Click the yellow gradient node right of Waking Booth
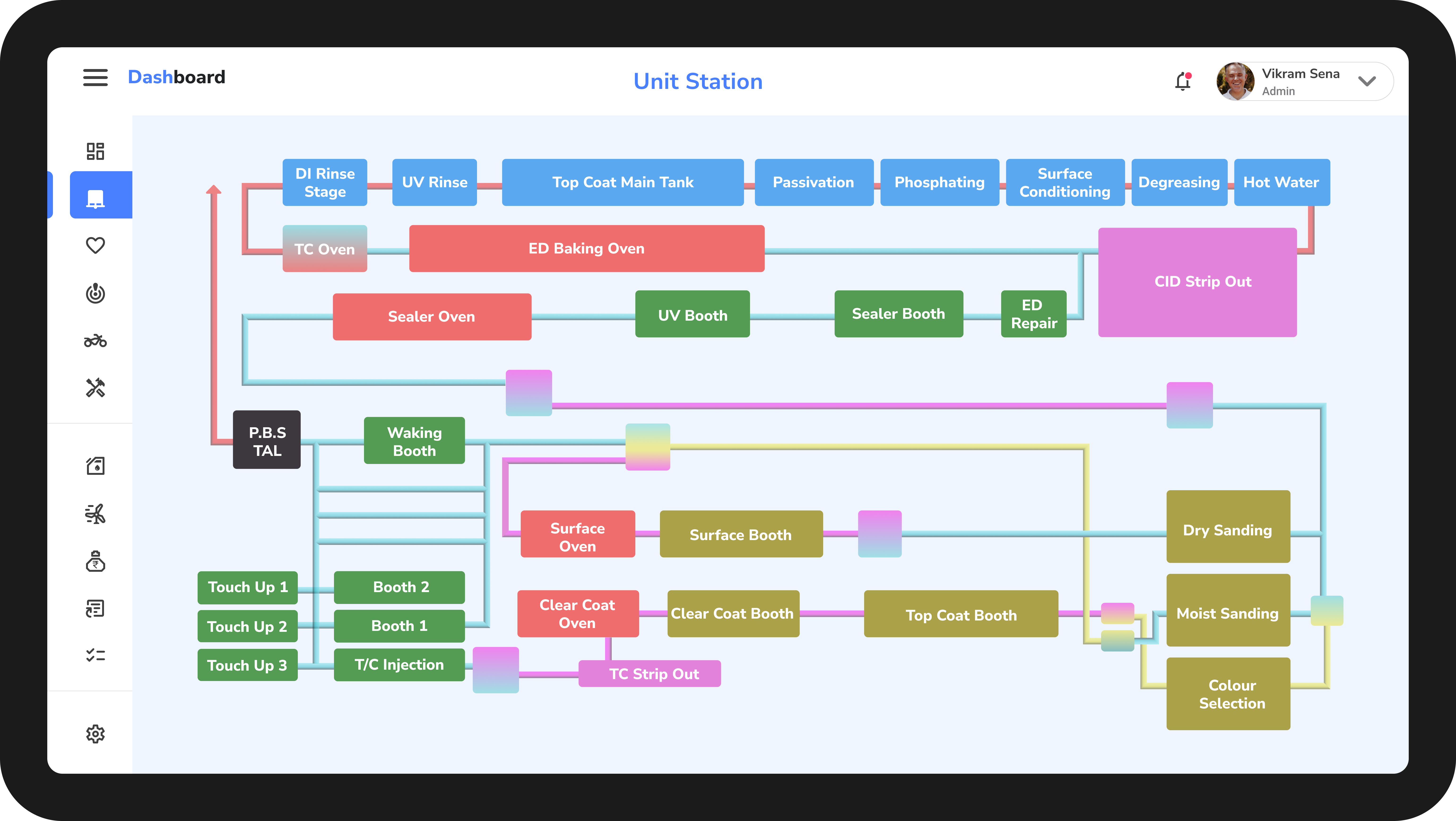This screenshot has width=1456, height=821. [648, 447]
